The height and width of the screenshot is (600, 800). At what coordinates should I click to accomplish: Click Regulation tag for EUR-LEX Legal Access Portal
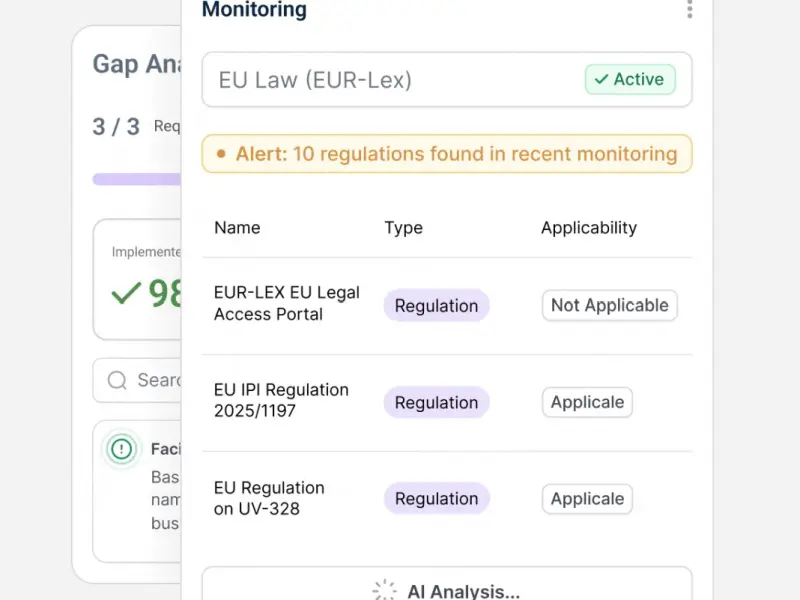[437, 306]
